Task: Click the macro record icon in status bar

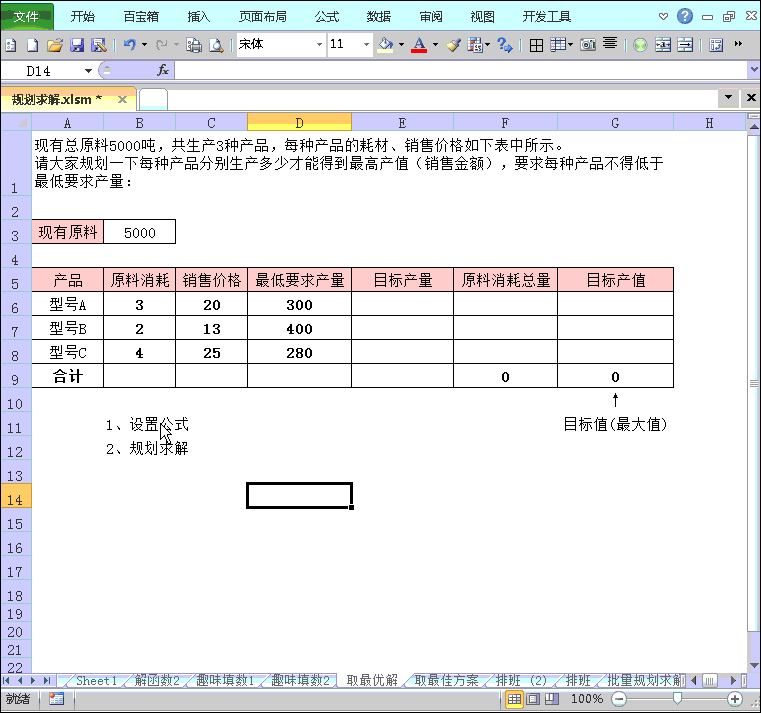Action: (x=56, y=699)
